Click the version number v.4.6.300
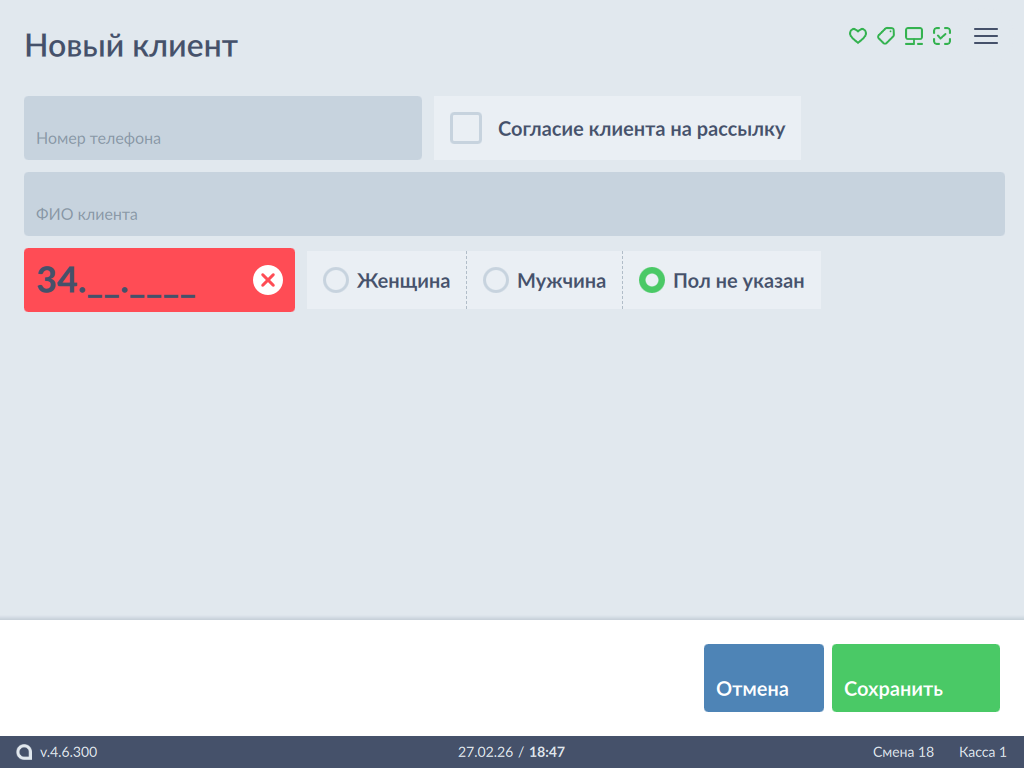The height and width of the screenshot is (768, 1024). click(x=69, y=752)
